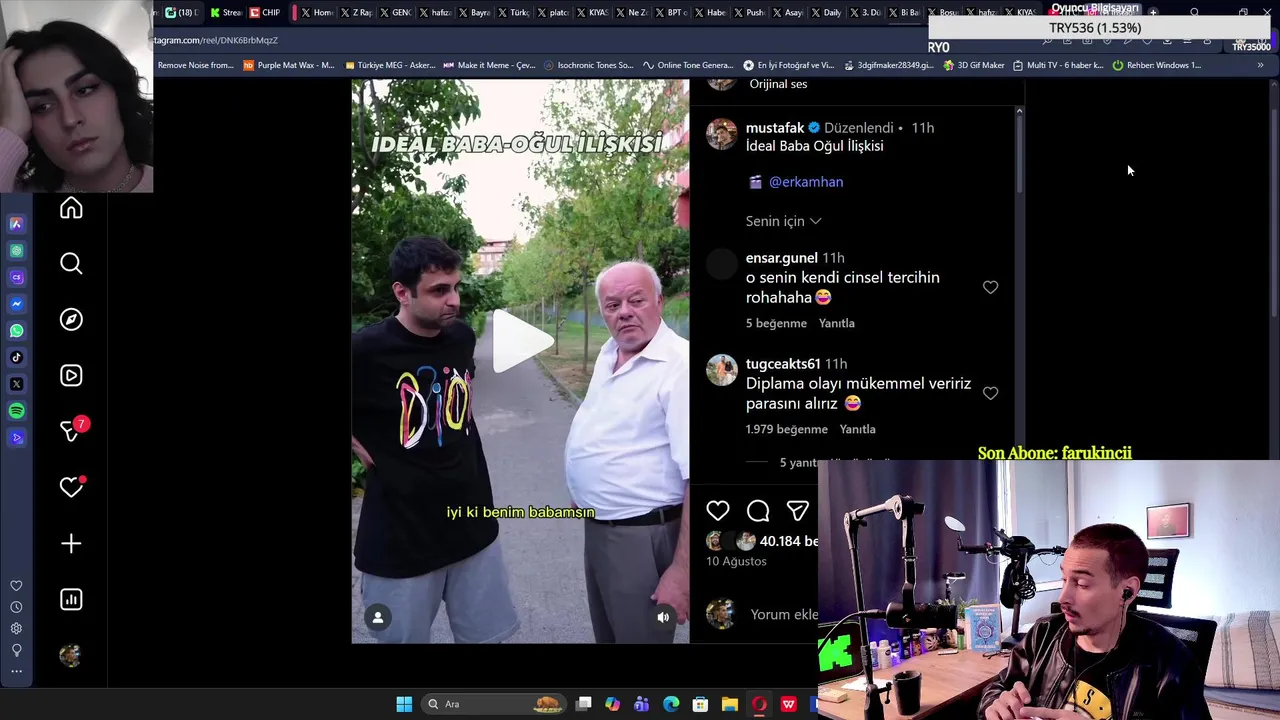The width and height of the screenshot is (1280, 720).
Task: Open Opera sidebar settings gear
Action: pyautogui.click(x=16, y=629)
